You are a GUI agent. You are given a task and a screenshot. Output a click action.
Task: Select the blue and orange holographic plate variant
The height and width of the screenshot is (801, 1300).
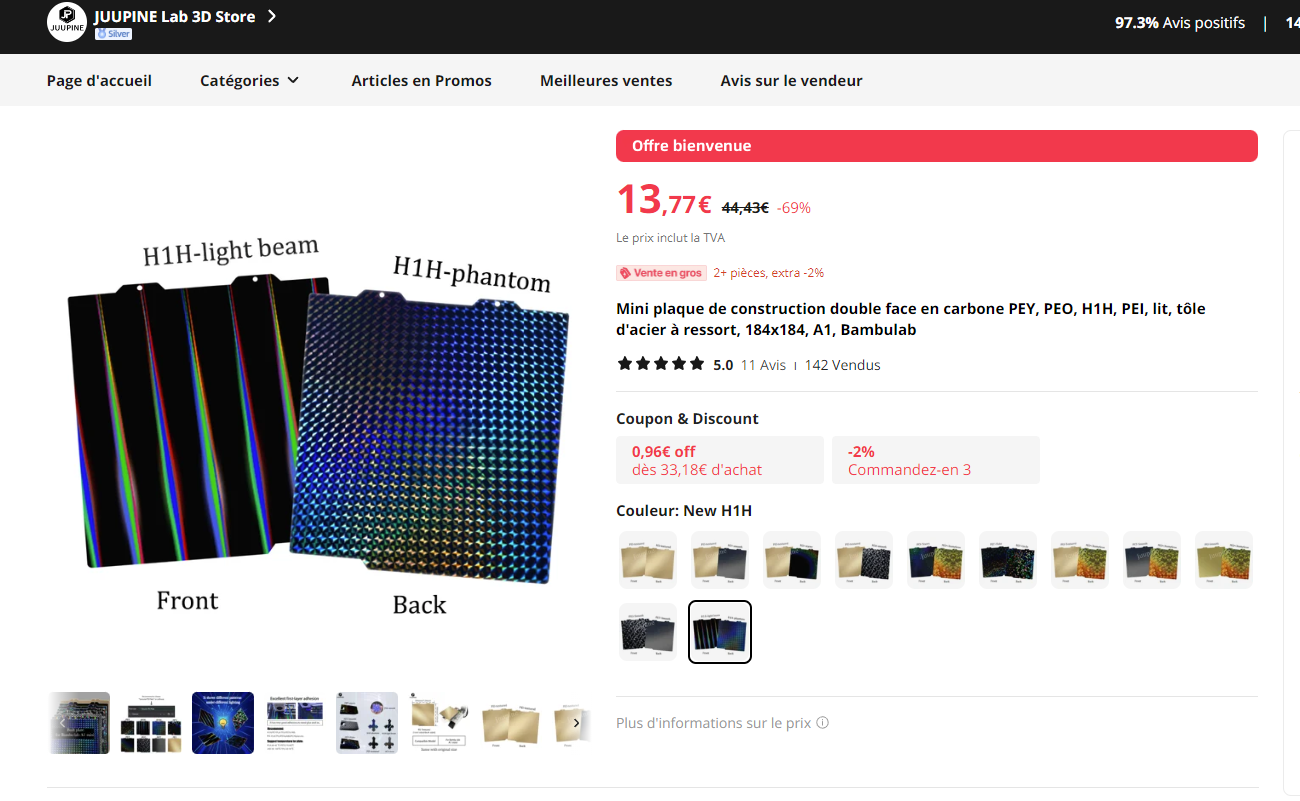[x=936, y=560]
